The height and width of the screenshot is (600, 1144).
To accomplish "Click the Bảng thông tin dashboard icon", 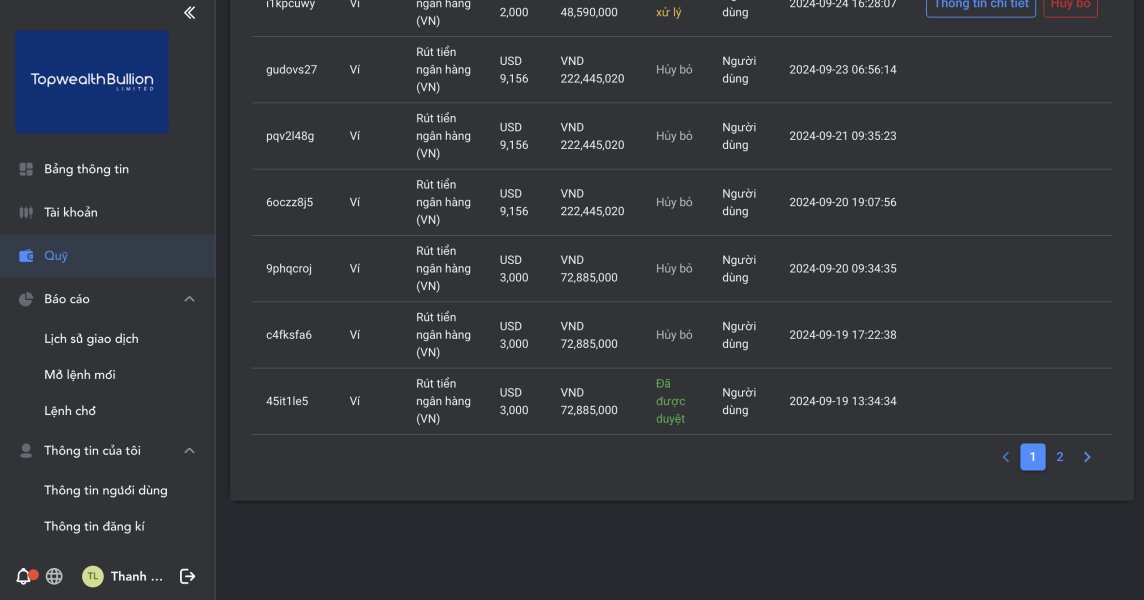I will pos(27,169).
